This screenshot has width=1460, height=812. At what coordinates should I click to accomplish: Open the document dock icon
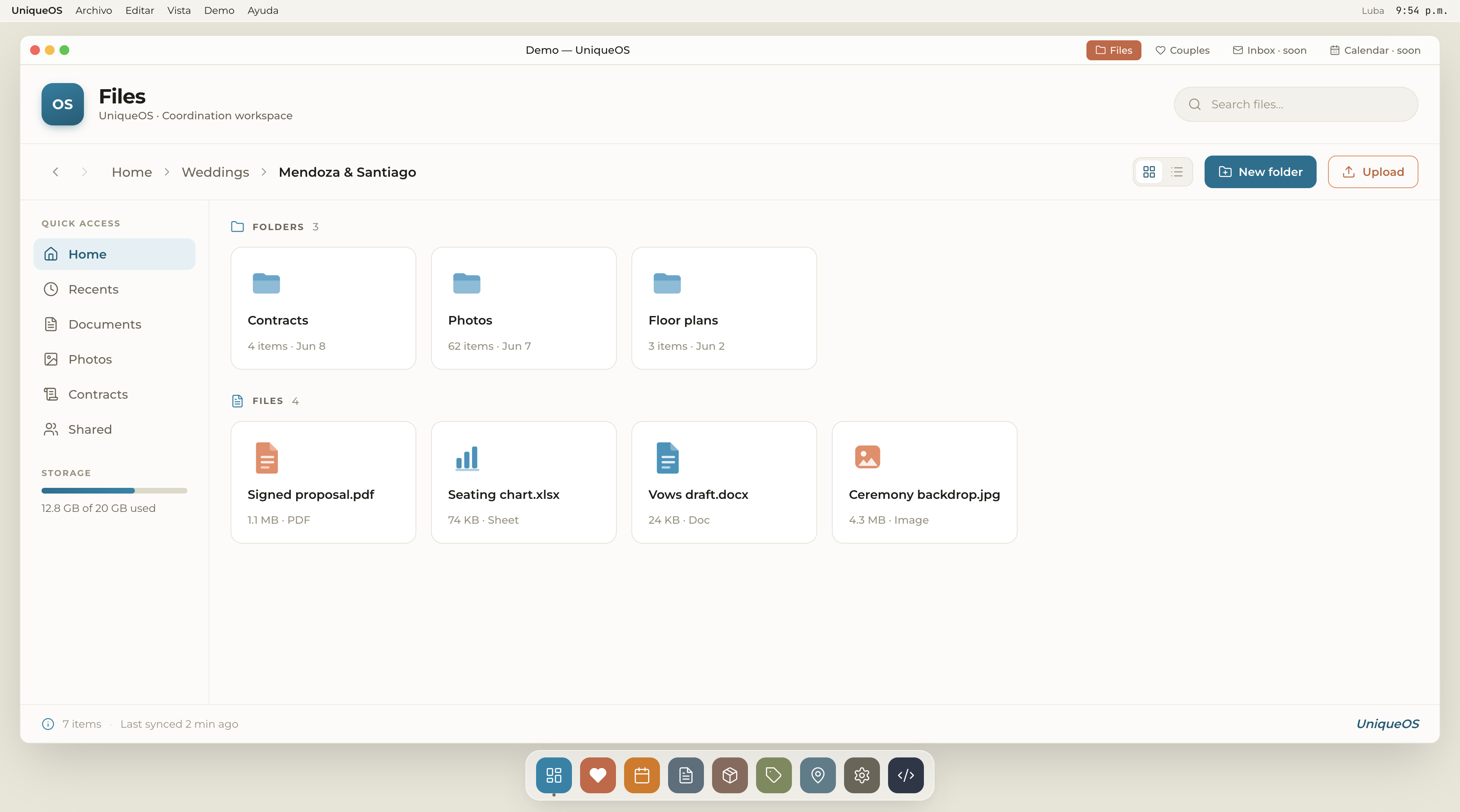point(686,775)
